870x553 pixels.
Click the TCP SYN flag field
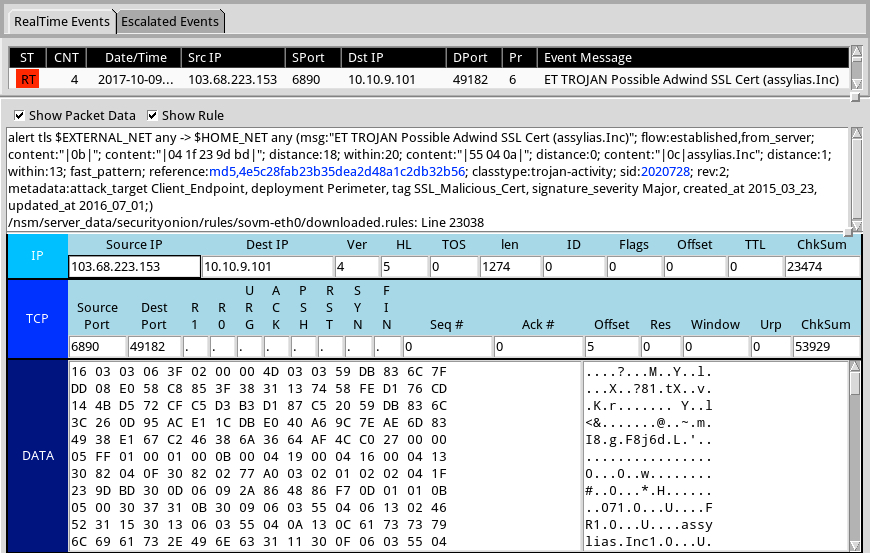tap(358, 347)
